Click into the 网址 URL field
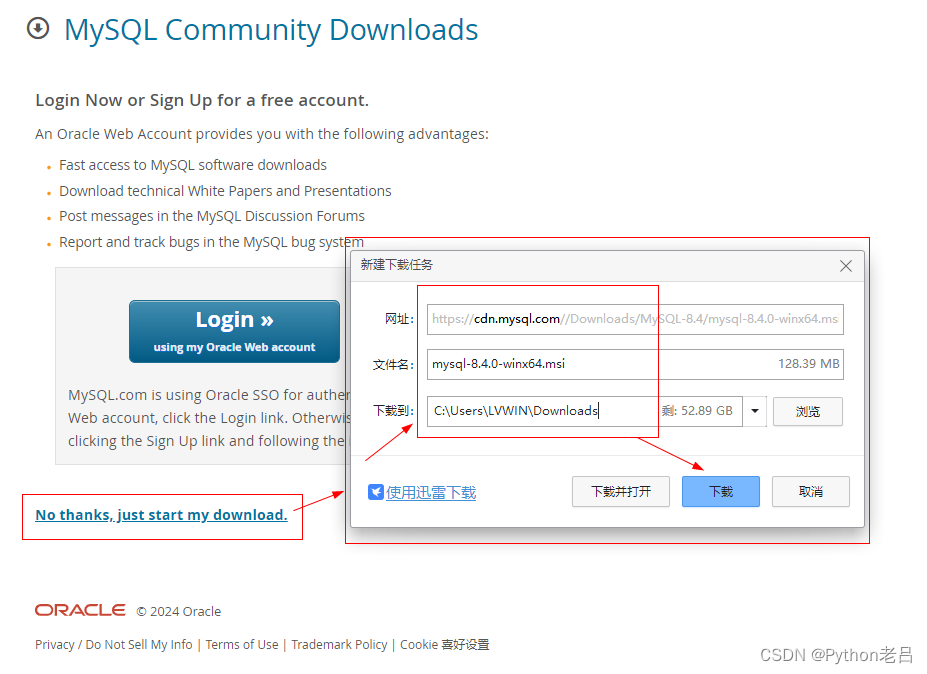Screen dimensions: 927x674 tap(635, 319)
